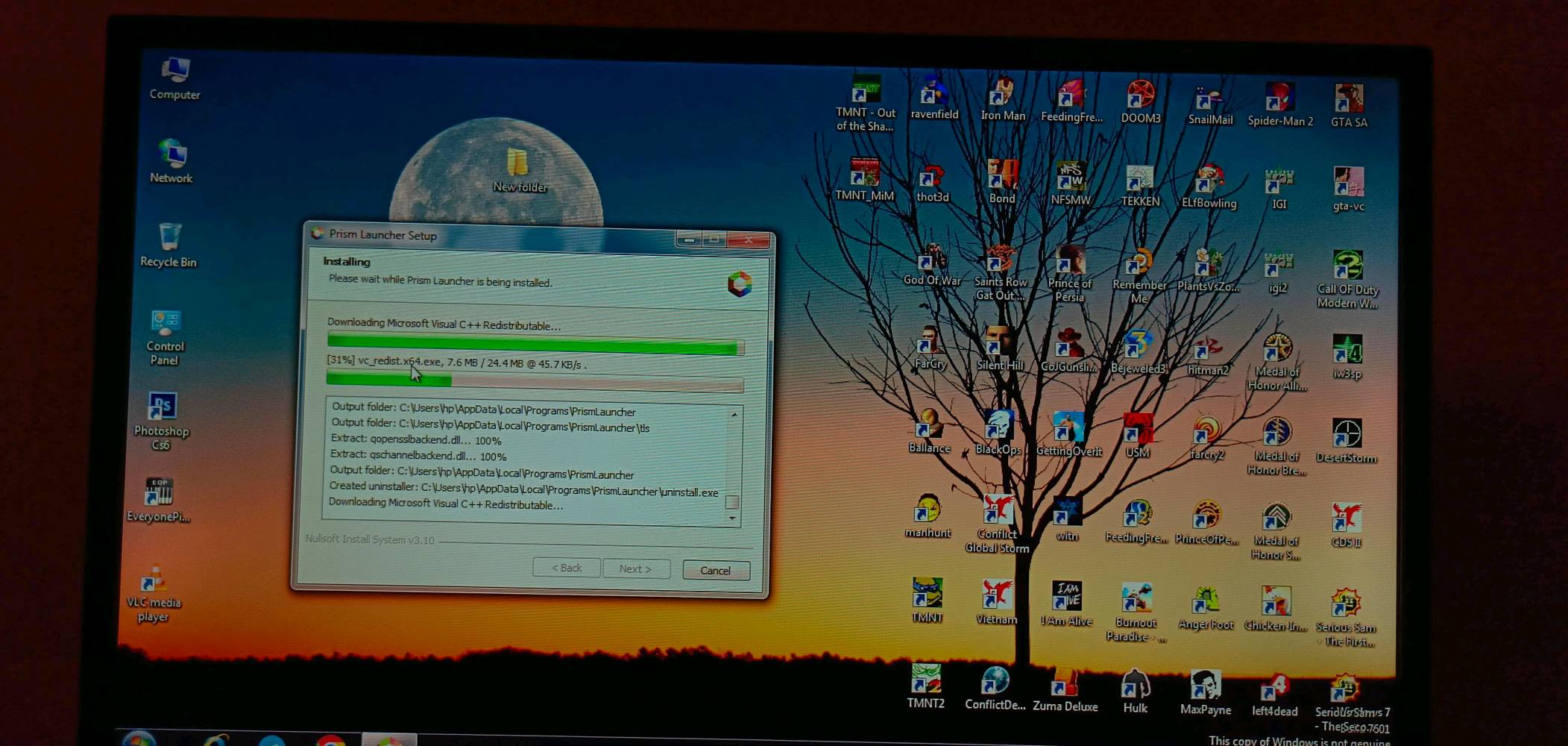Select the TEKKEN shortcut
Screen dimensions: 1568x746
[1140, 186]
